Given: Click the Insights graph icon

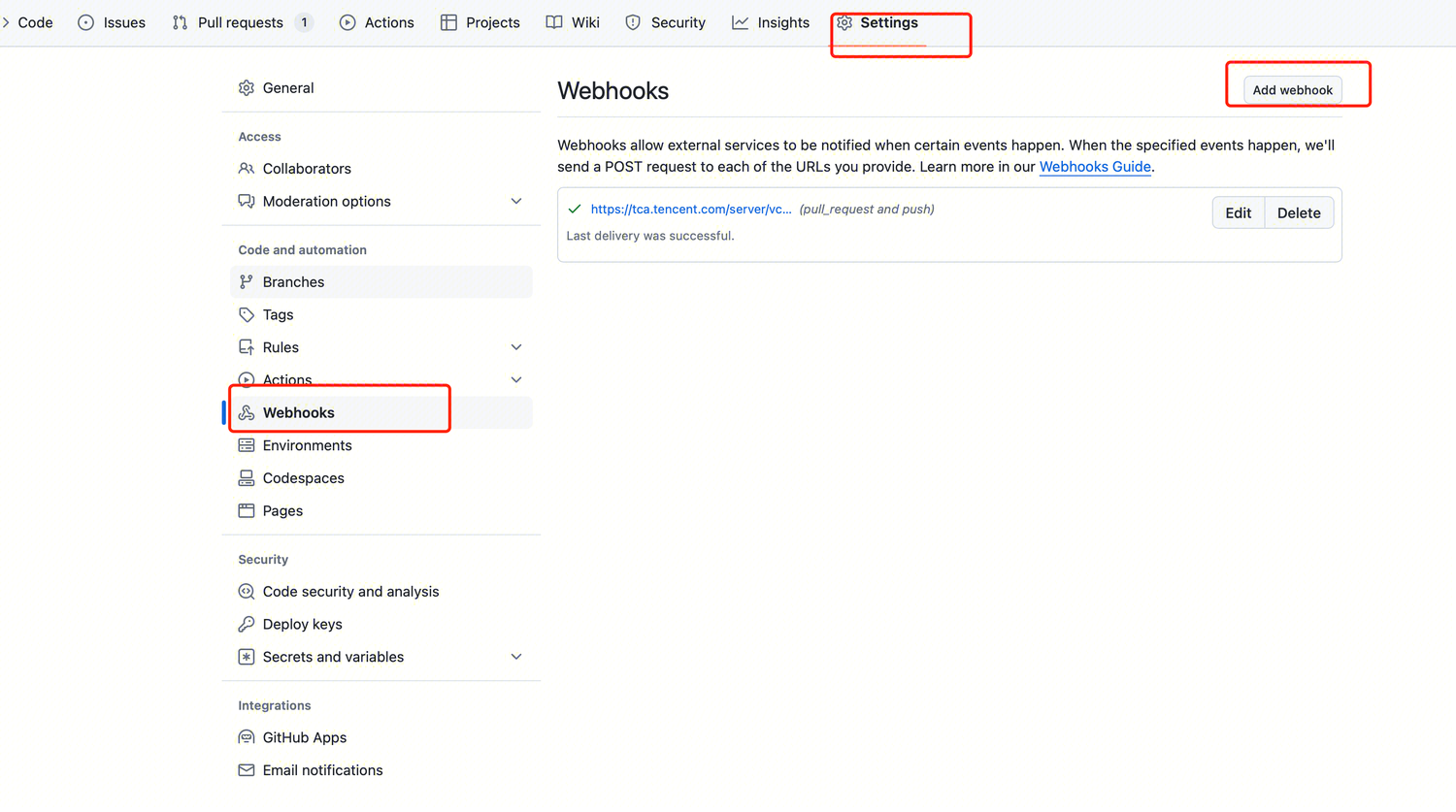Looking at the screenshot, I should [740, 22].
